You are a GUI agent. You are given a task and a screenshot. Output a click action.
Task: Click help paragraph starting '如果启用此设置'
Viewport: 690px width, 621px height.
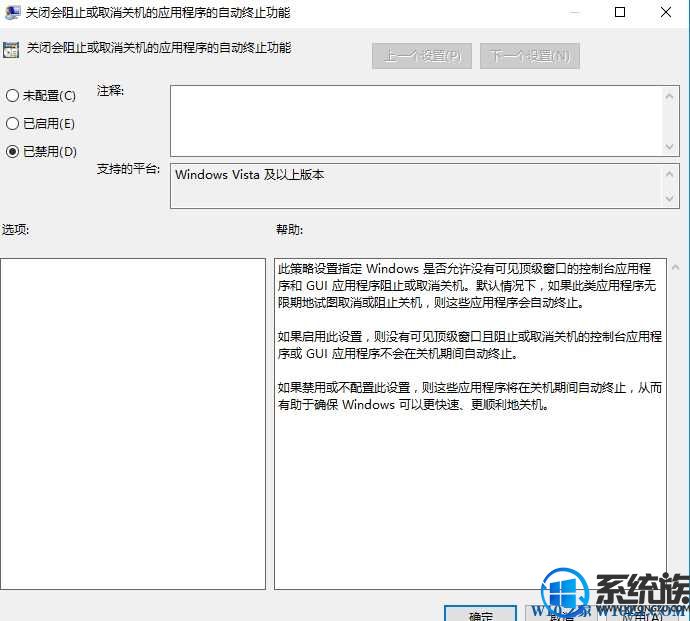(x=470, y=345)
